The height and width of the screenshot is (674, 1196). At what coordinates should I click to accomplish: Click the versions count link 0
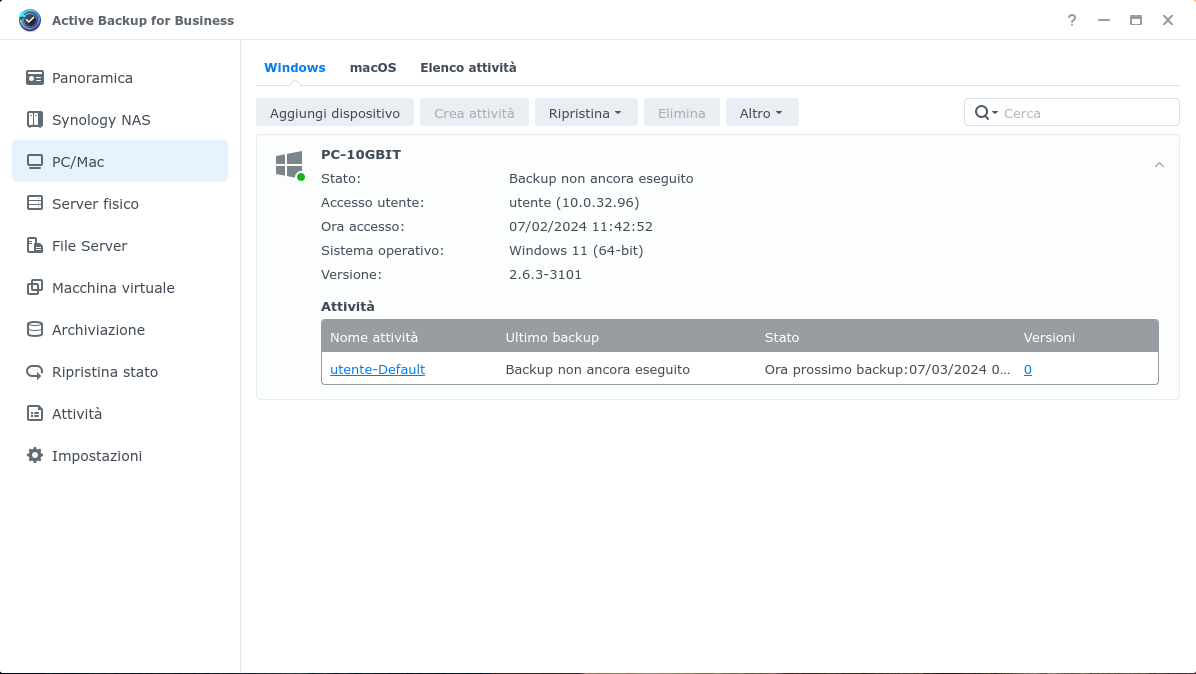click(1027, 370)
